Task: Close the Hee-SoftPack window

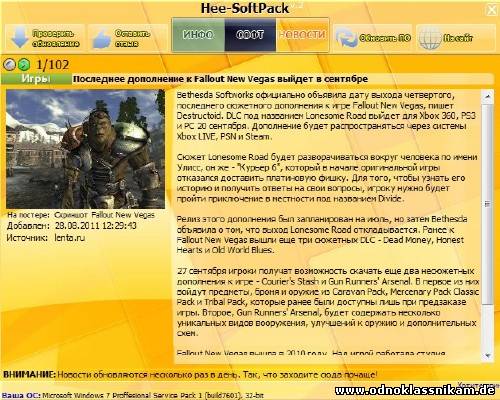Action: point(492,9)
